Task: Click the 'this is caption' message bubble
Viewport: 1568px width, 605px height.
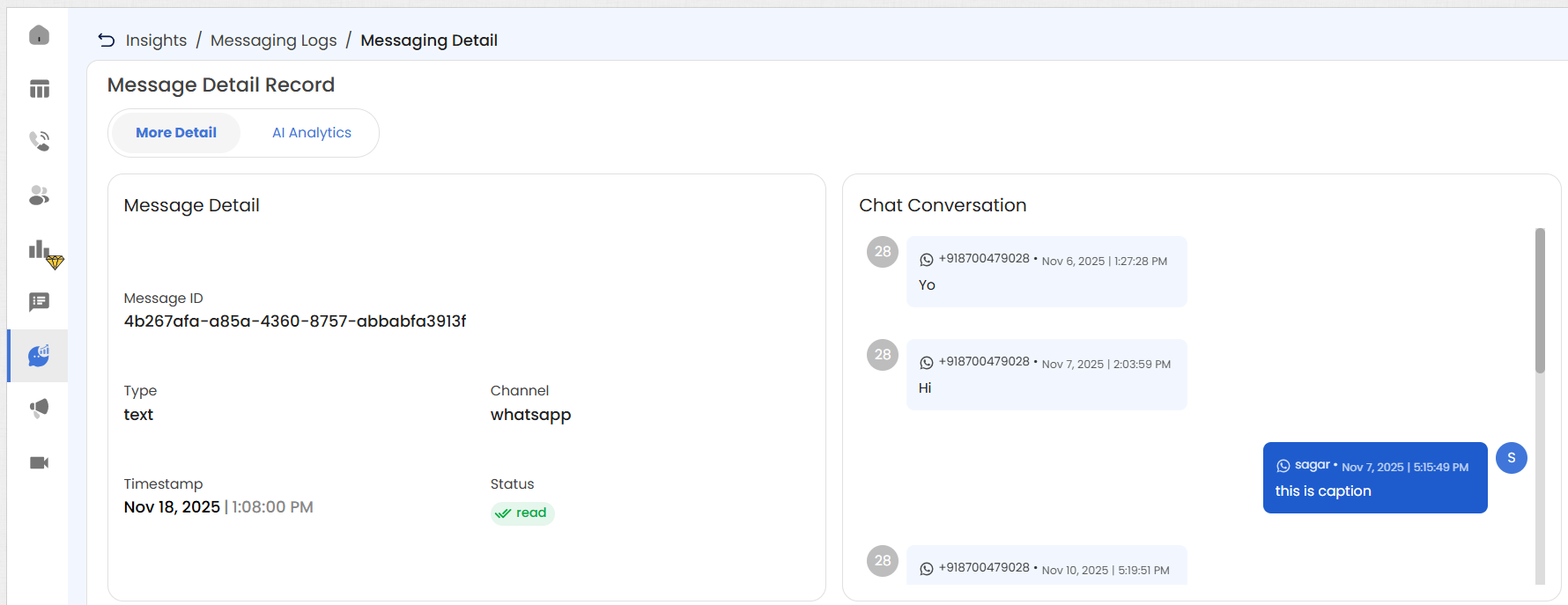Action: click(1374, 478)
